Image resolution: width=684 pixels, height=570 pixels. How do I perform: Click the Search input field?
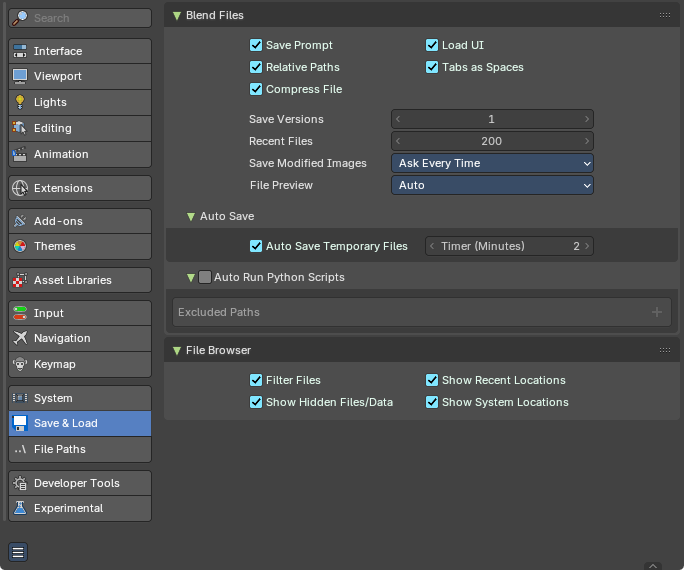point(80,18)
